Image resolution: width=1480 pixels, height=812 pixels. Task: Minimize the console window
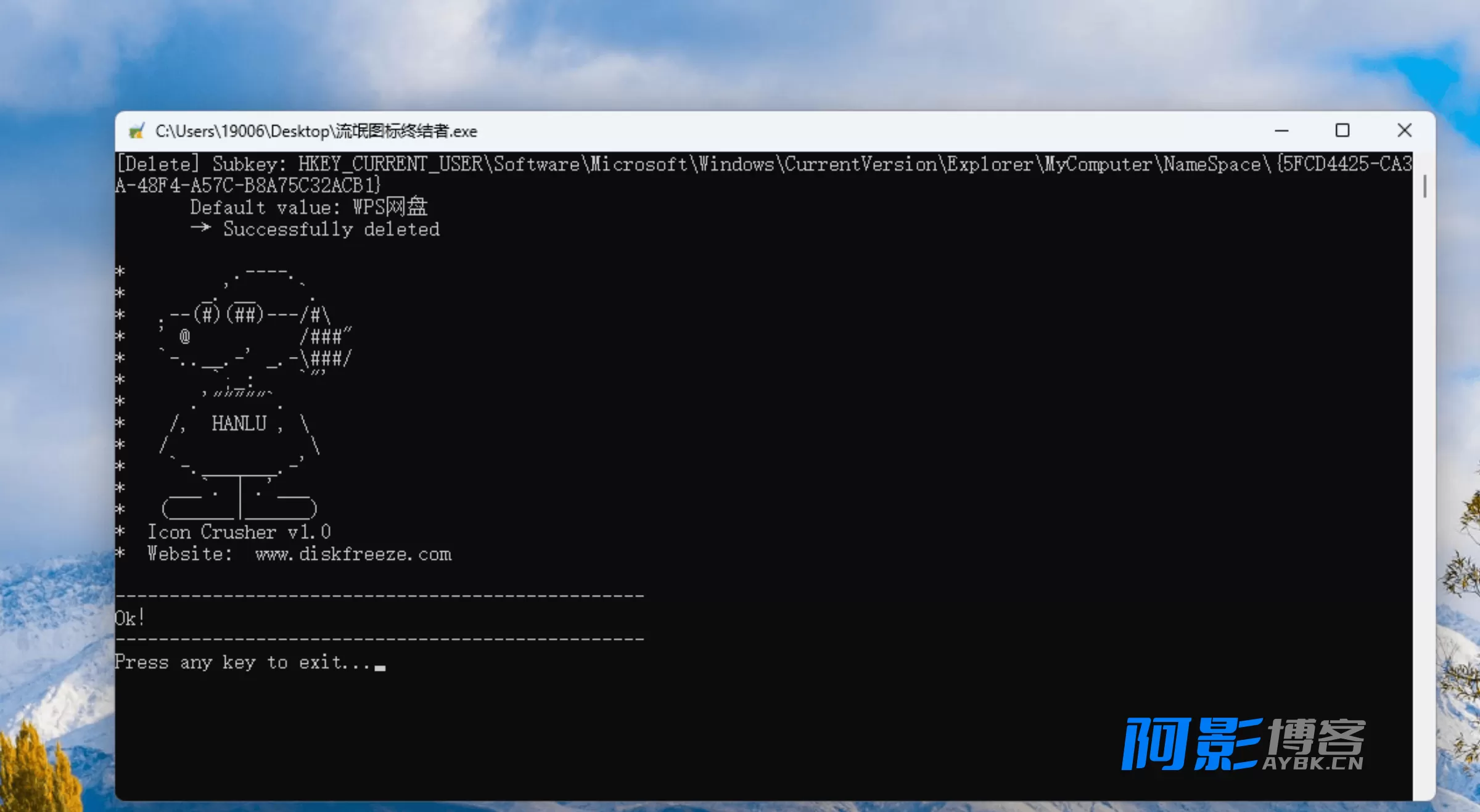point(1281,131)
